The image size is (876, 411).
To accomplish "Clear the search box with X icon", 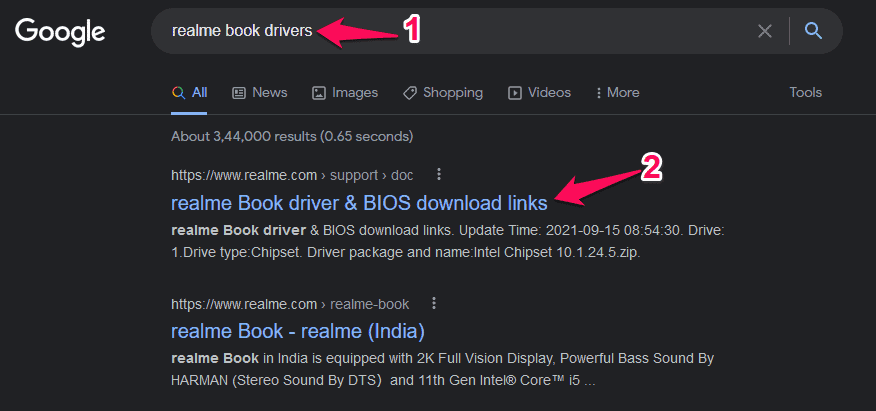I will 765,31.
